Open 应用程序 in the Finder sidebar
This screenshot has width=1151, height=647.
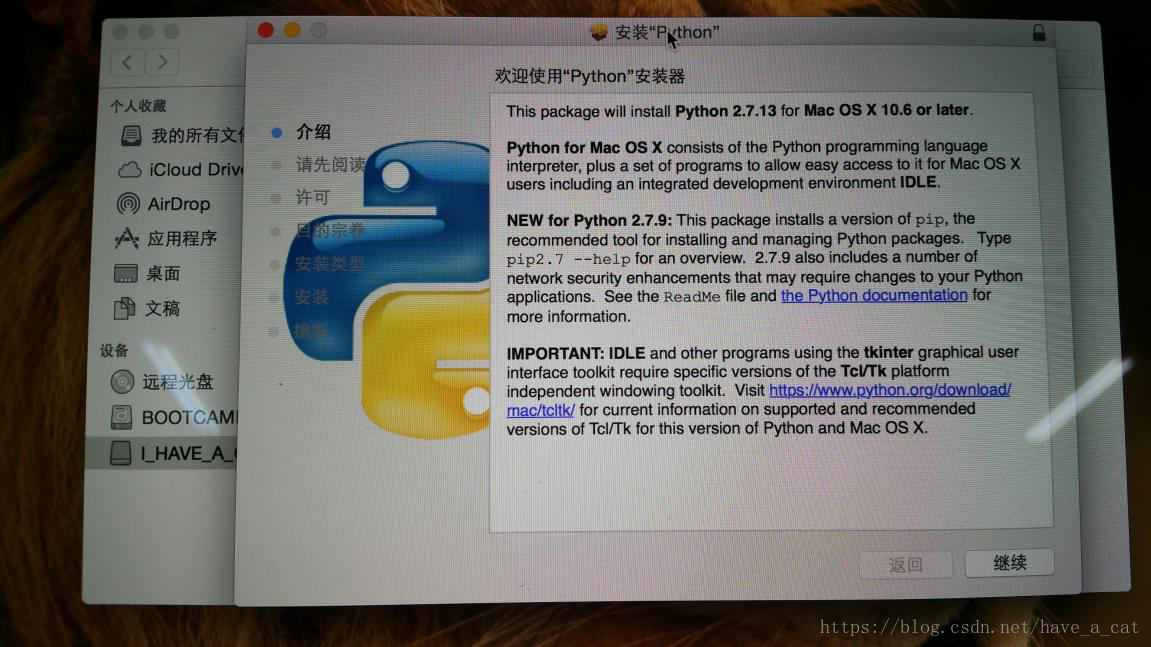(x=167, y=239)
